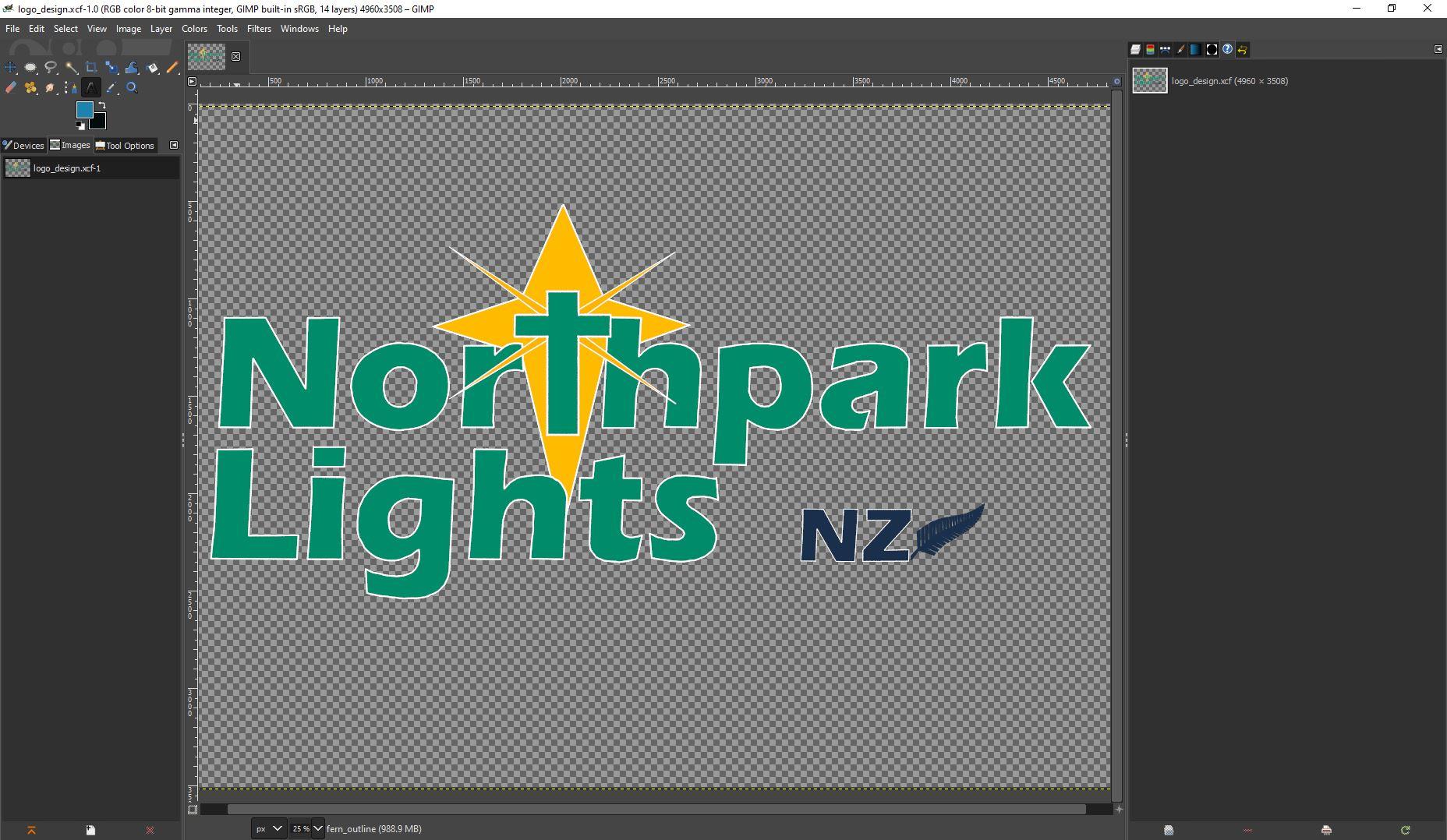Toggle Quick Mask at the canvas bottom-left
This screenshot has width=1447, height=840.
193,810
